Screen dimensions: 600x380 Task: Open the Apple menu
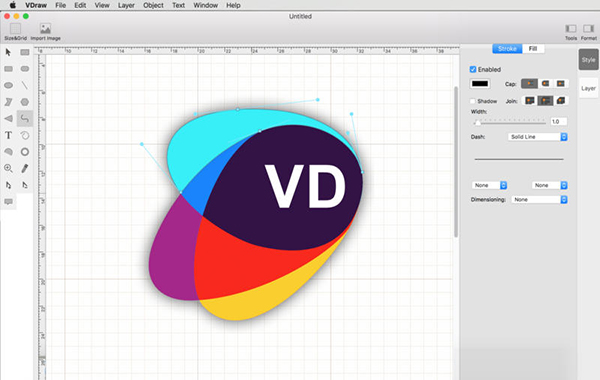pyautogui.click(x=13, y=5)
